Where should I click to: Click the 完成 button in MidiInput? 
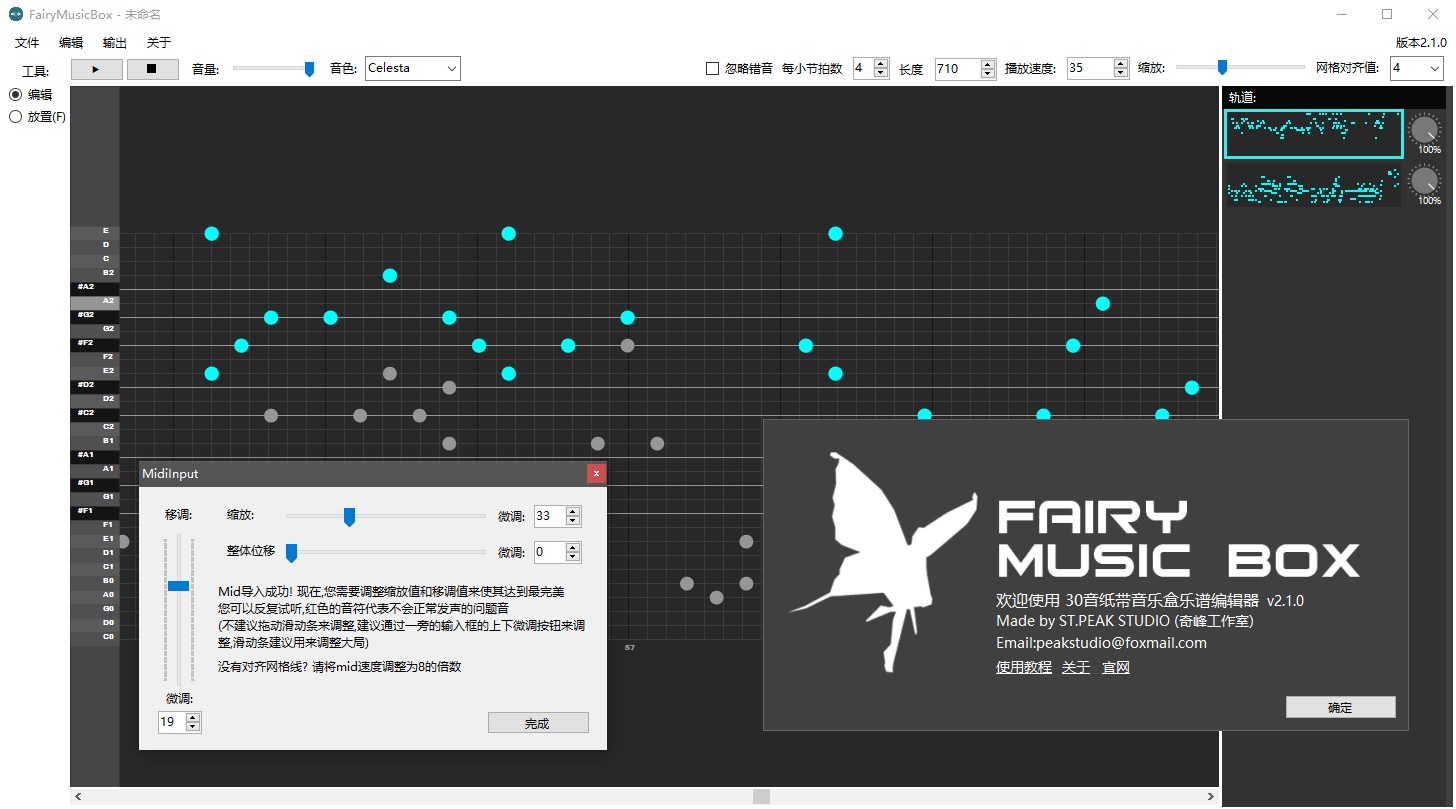tap(538, 723)
